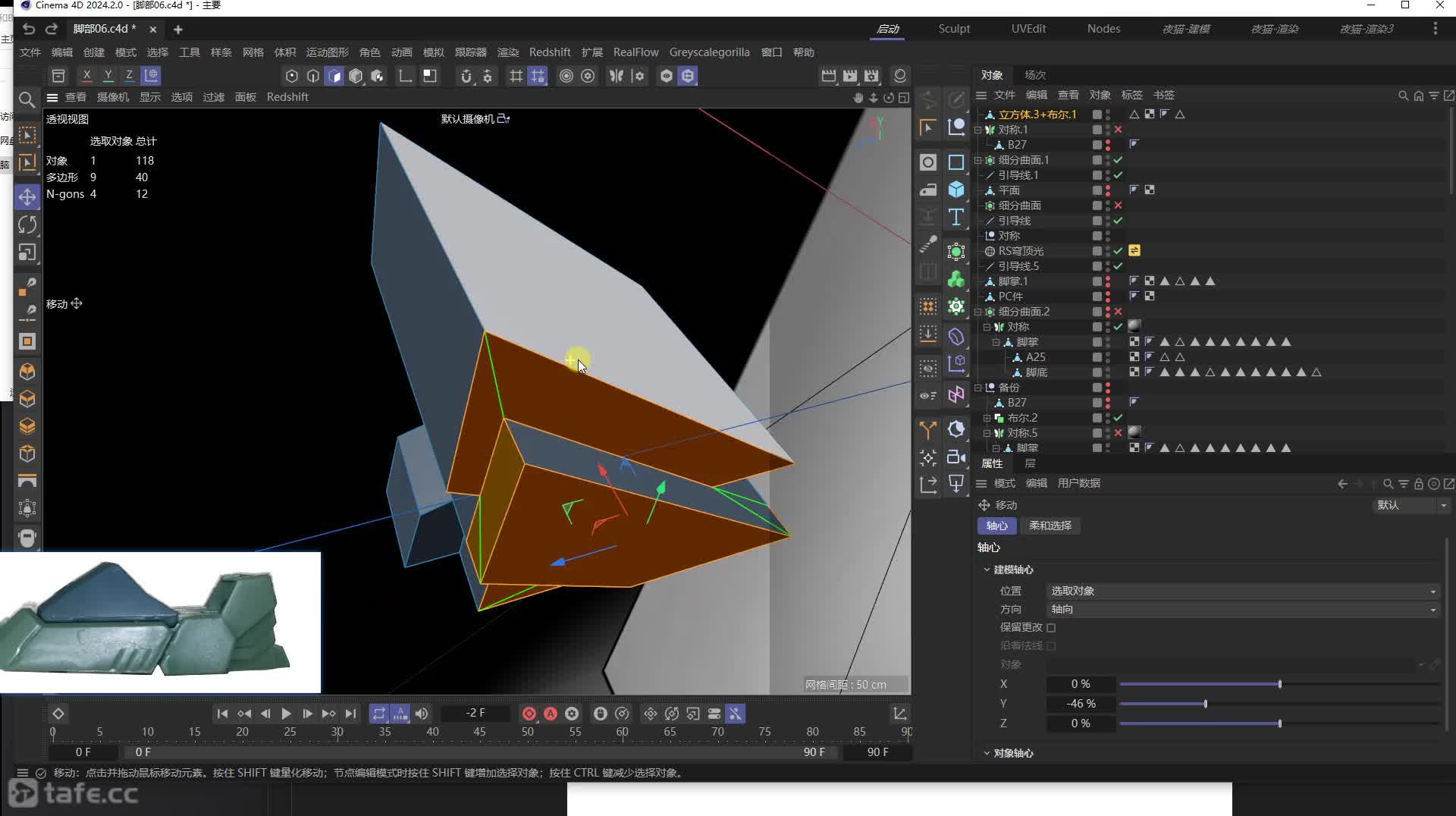Image resolution: width=1456 pixels, height=816 pixels.
Task: Toggle loop playback mode icon
Action: [x=379, y=714]
